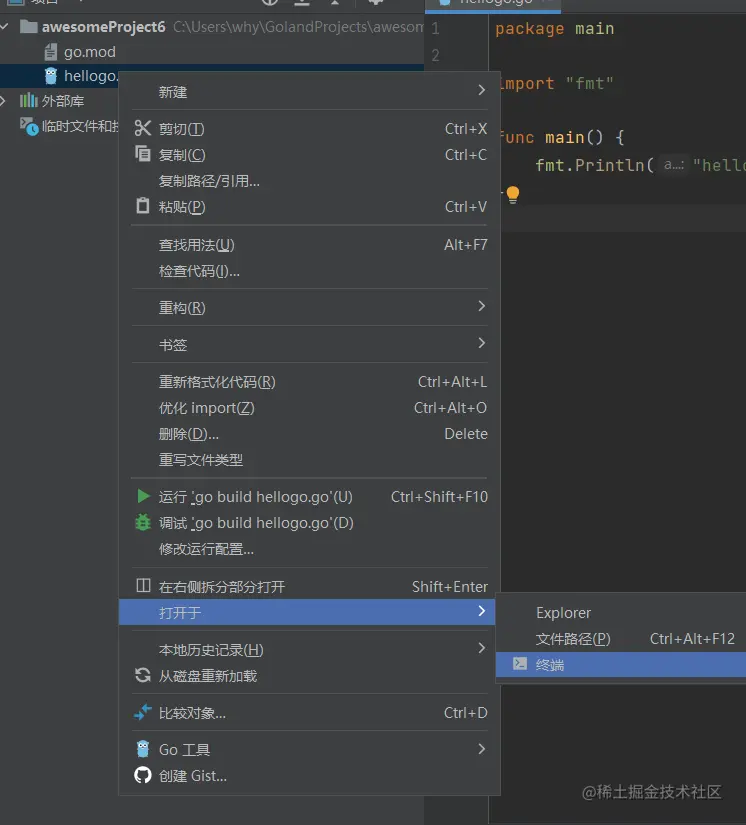The width and height of the screenshot is (746, 825).
Task: Open 本地历史记录(H) menu entry
Action: 309,650
